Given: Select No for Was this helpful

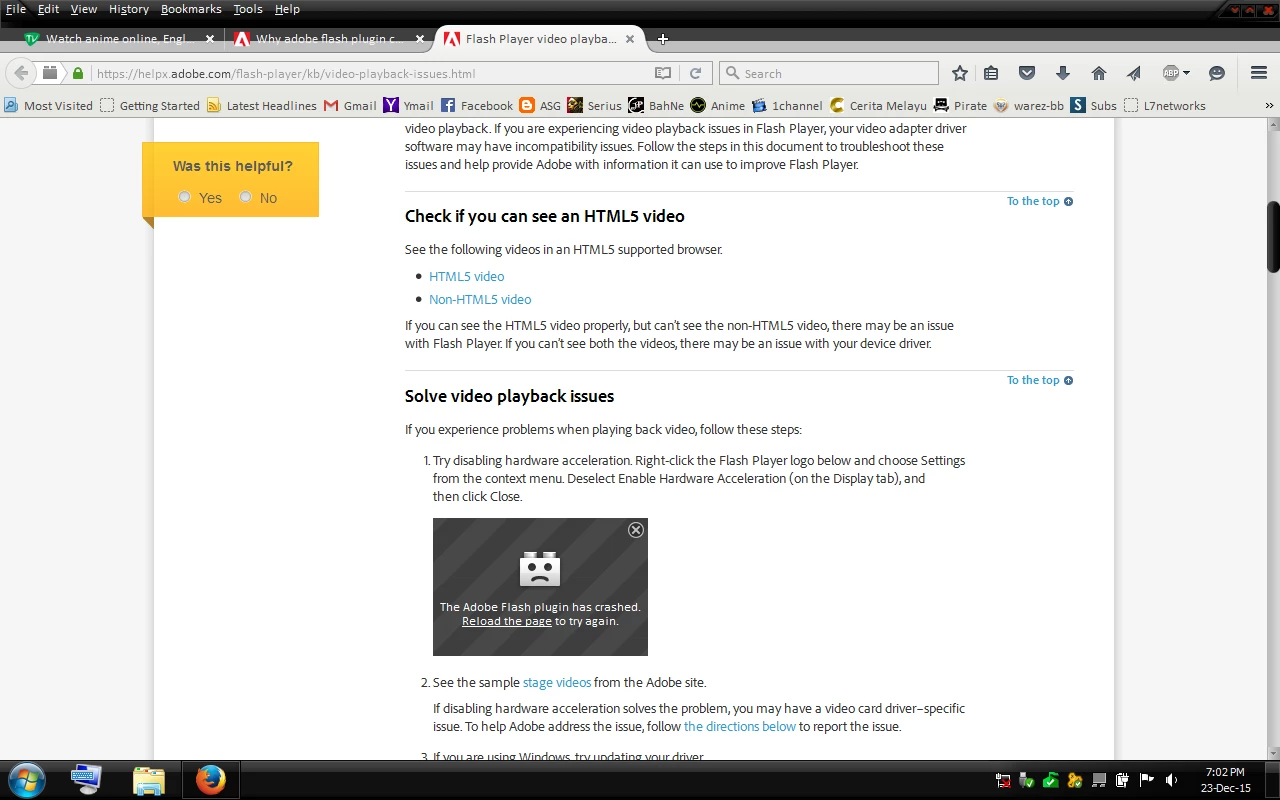Looking at the screenshot, I should pyautogui.click(x=246, y=197).
